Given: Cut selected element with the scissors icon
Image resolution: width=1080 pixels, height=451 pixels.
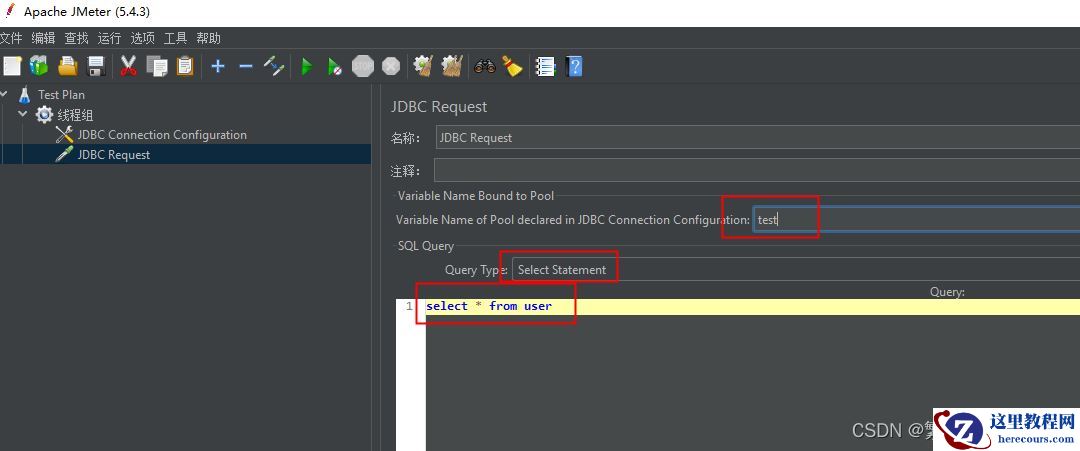Looking at the screenshot, I should click(128, 66).
